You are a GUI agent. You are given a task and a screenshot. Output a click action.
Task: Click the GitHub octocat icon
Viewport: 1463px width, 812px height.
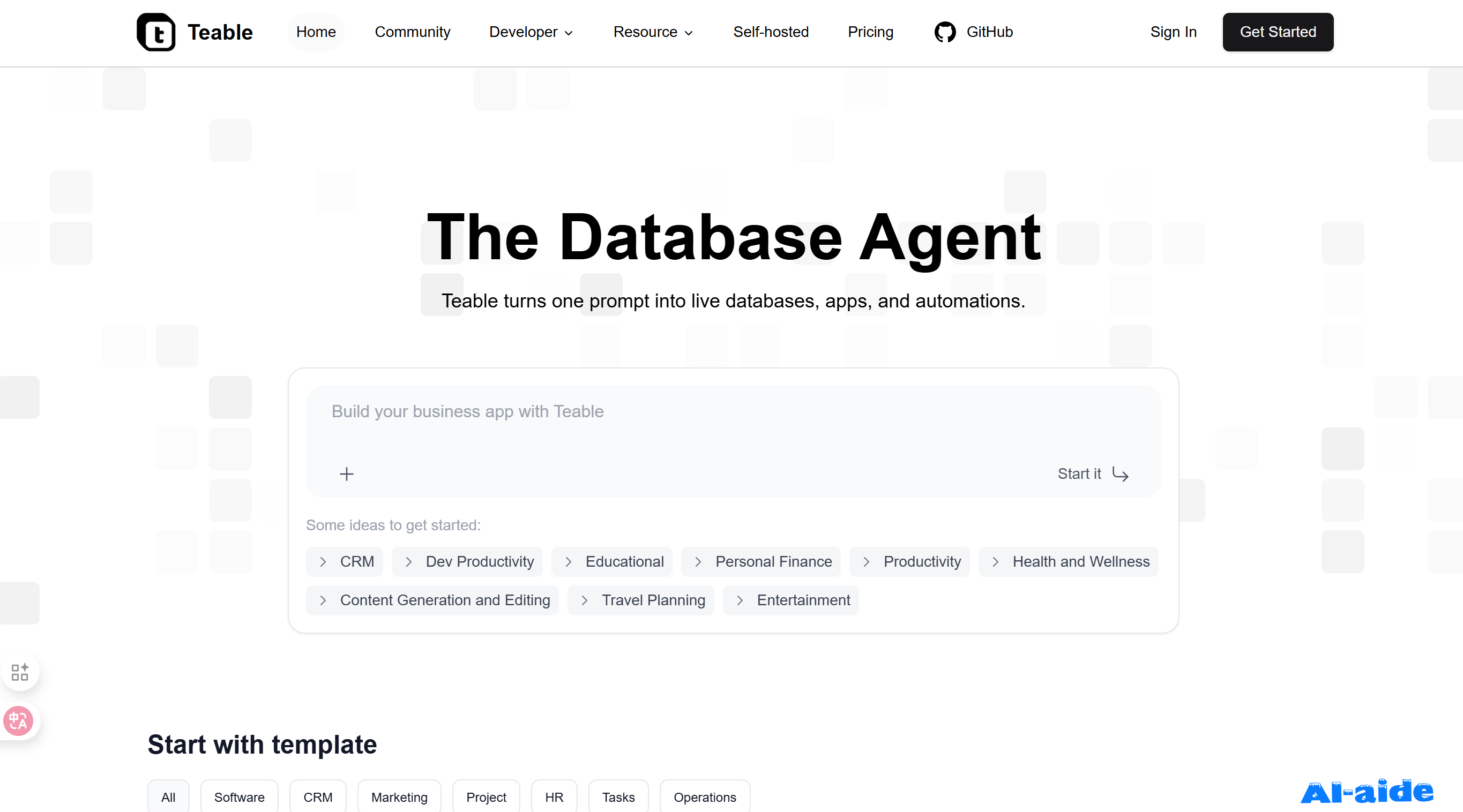[x=945, y=32]
